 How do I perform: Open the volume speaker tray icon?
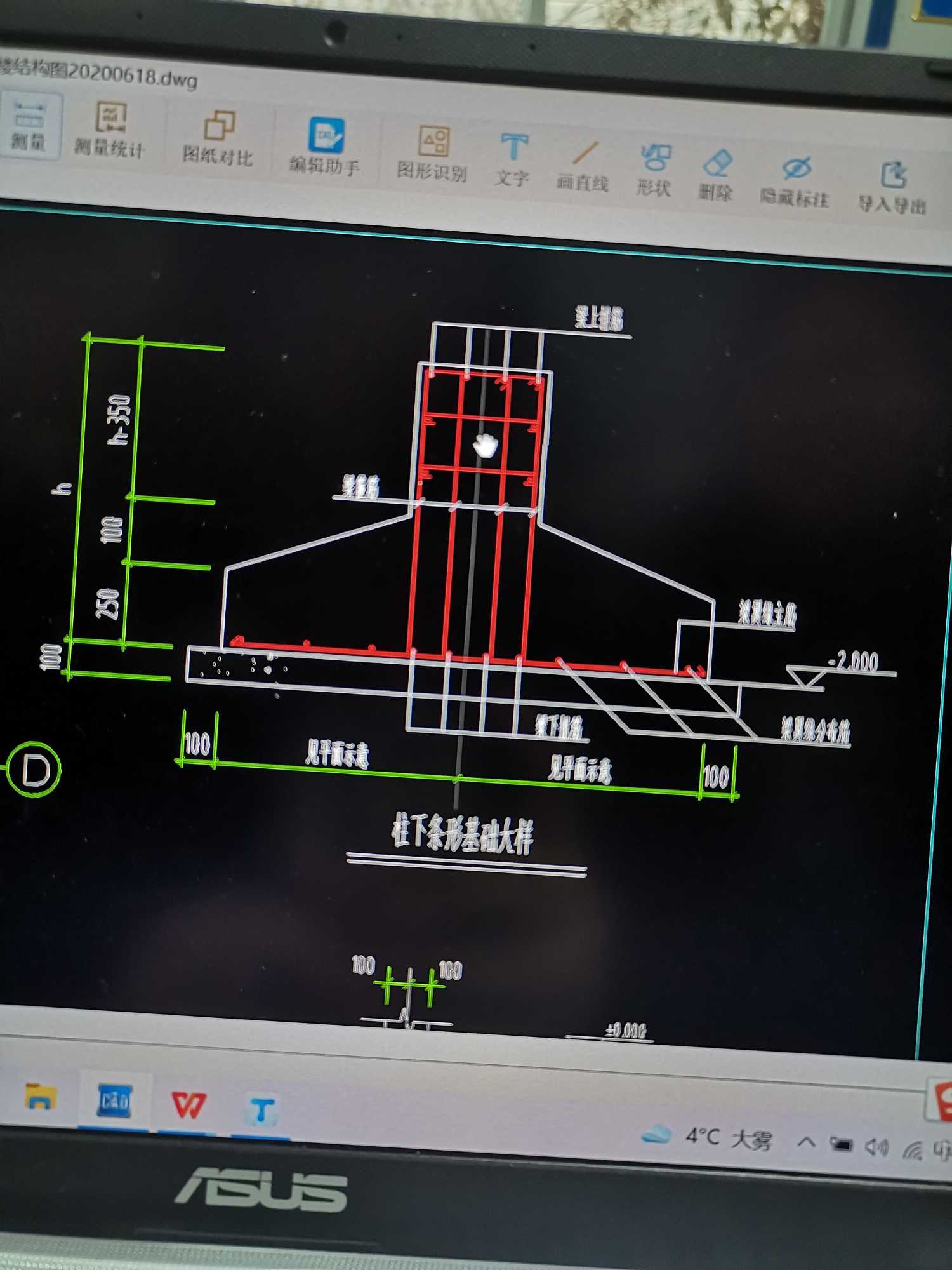coord(876,1147)
